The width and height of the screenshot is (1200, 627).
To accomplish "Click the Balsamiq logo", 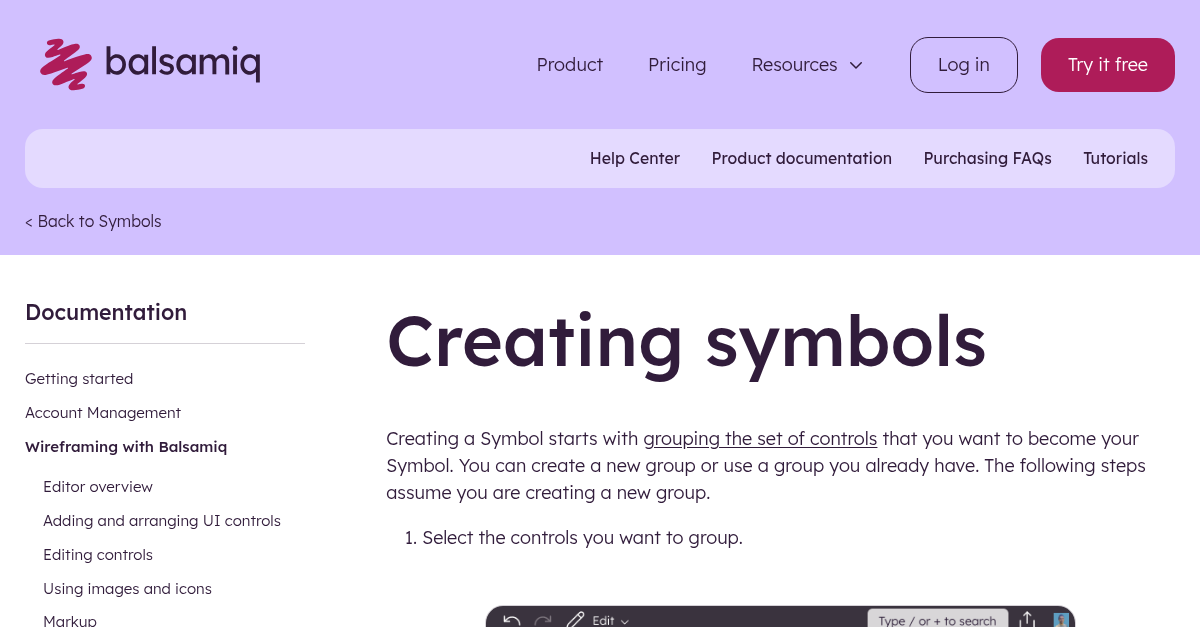I will pyautogui.click(x=149, y=64).
